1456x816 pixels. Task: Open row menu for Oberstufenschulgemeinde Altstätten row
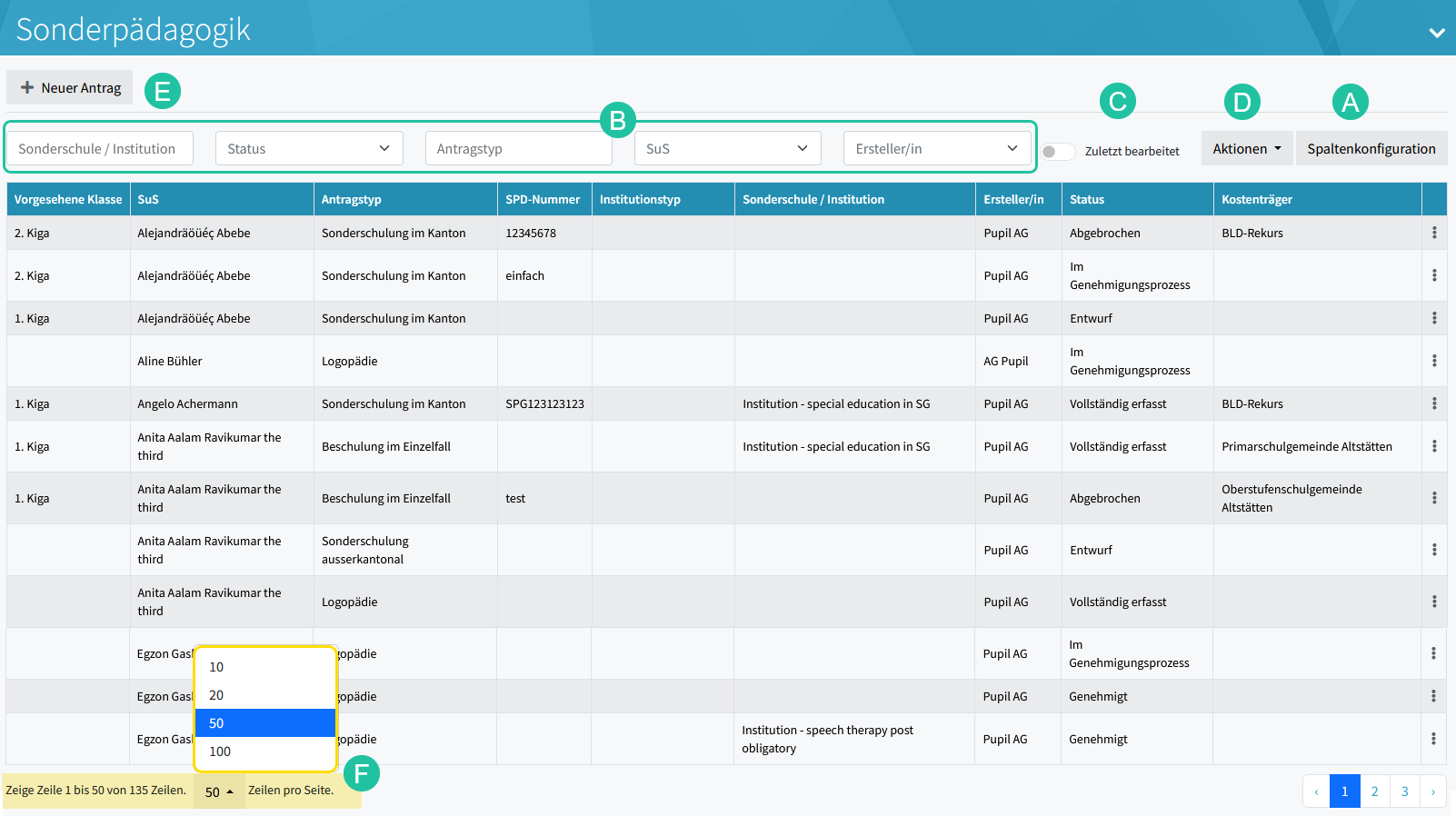coord(1434,498)
